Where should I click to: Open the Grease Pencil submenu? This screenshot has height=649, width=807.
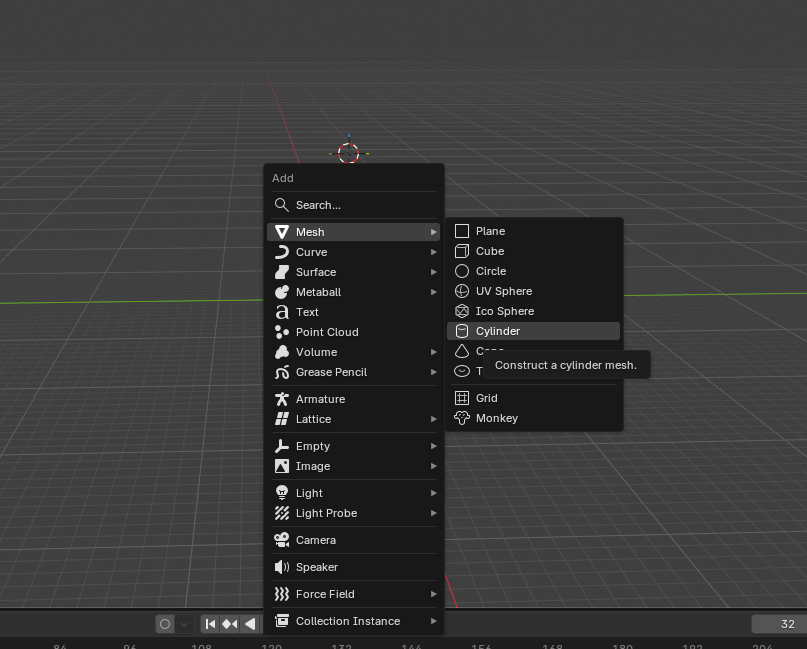pos(354,373)
